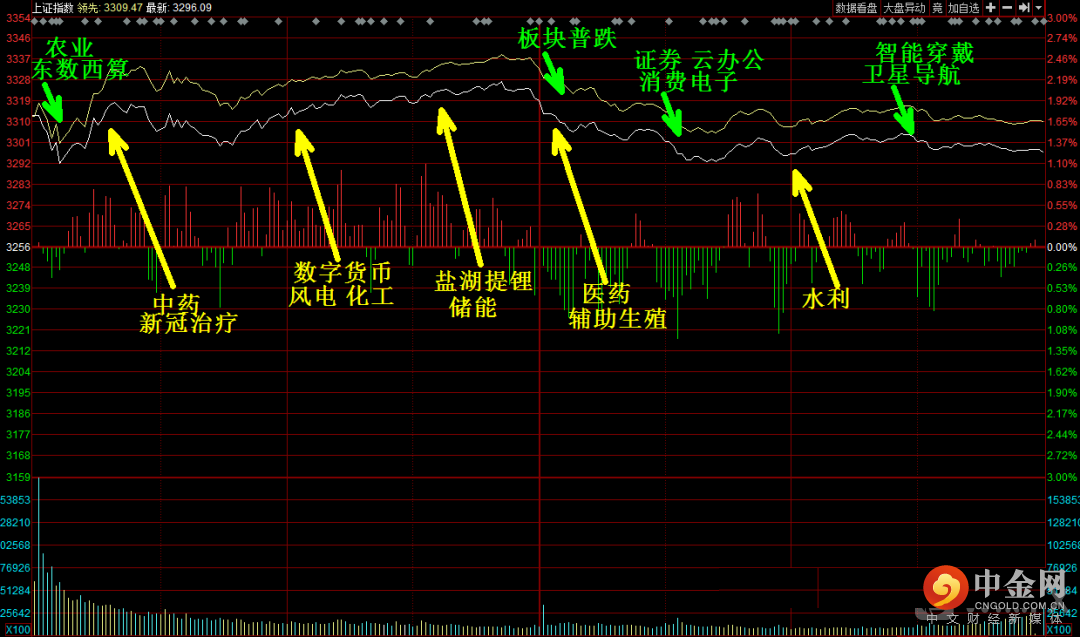Image resolution: width=1080 pixels, height=637 pixels.
Task: Click the 最新 3296.09 value
Action: 178,8
